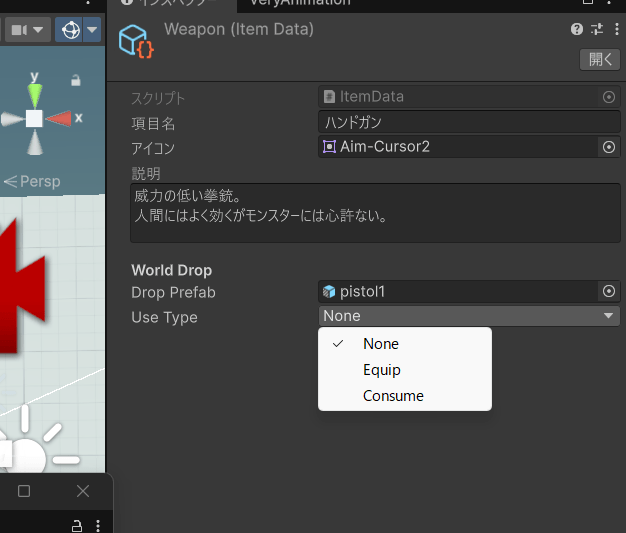Collapse the Use Type dropdown field
The height and width of the screenshot is (533, 626).
(x=469, y=316)
